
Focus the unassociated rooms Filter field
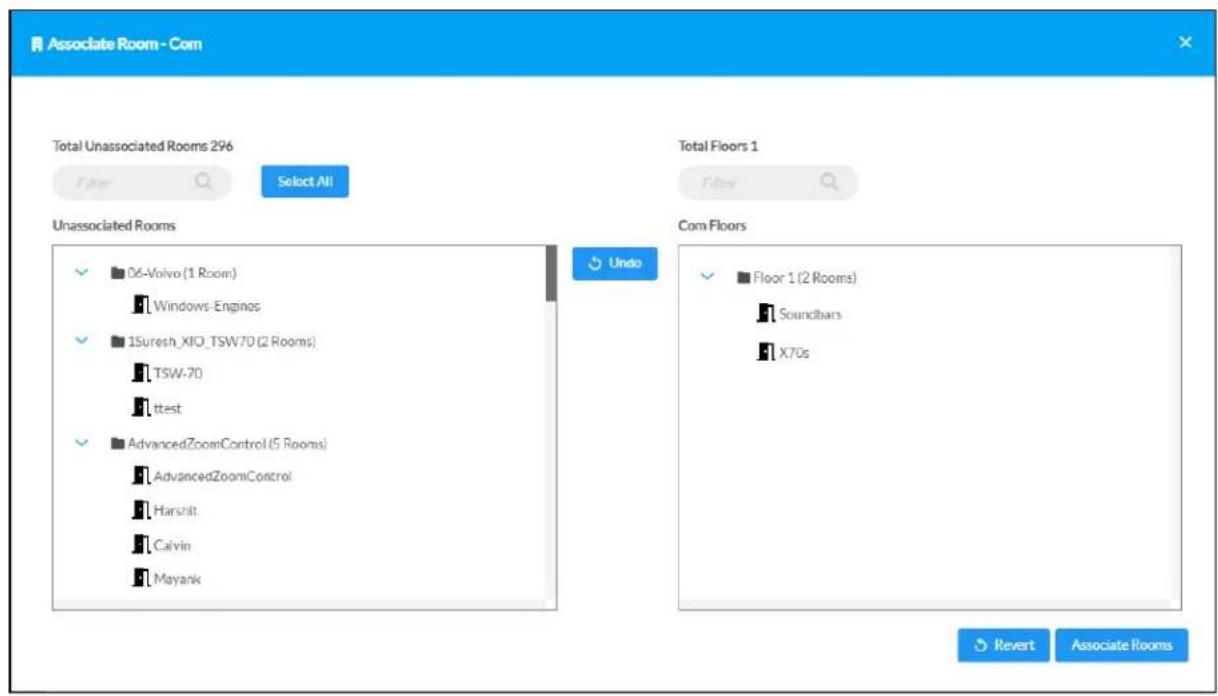click(x=141, y=182)
